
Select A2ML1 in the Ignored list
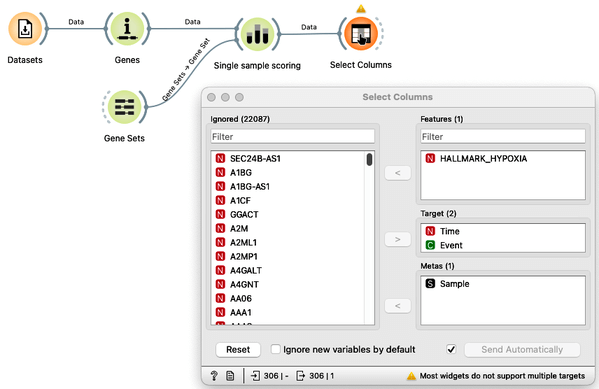click(x=288, y=243)
